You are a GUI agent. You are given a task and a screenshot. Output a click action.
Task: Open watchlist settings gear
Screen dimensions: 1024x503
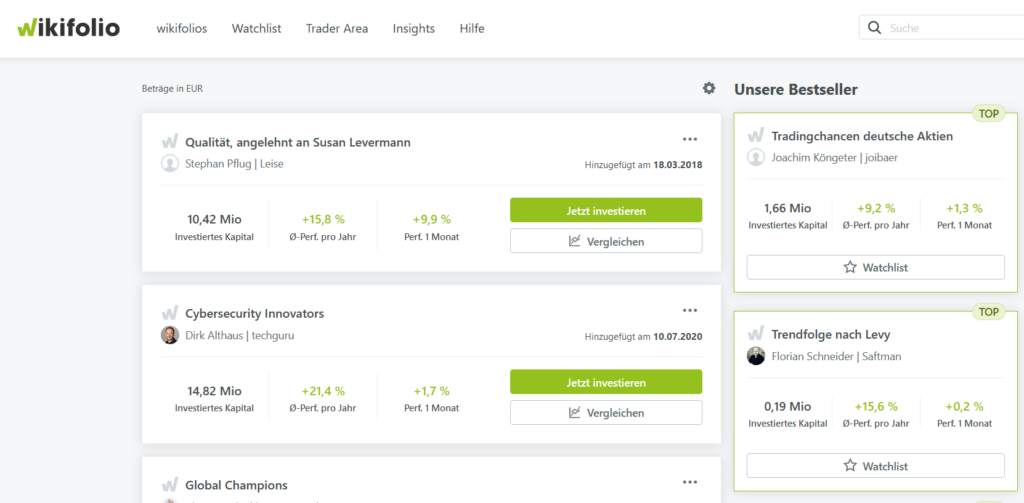pos(709,88)
